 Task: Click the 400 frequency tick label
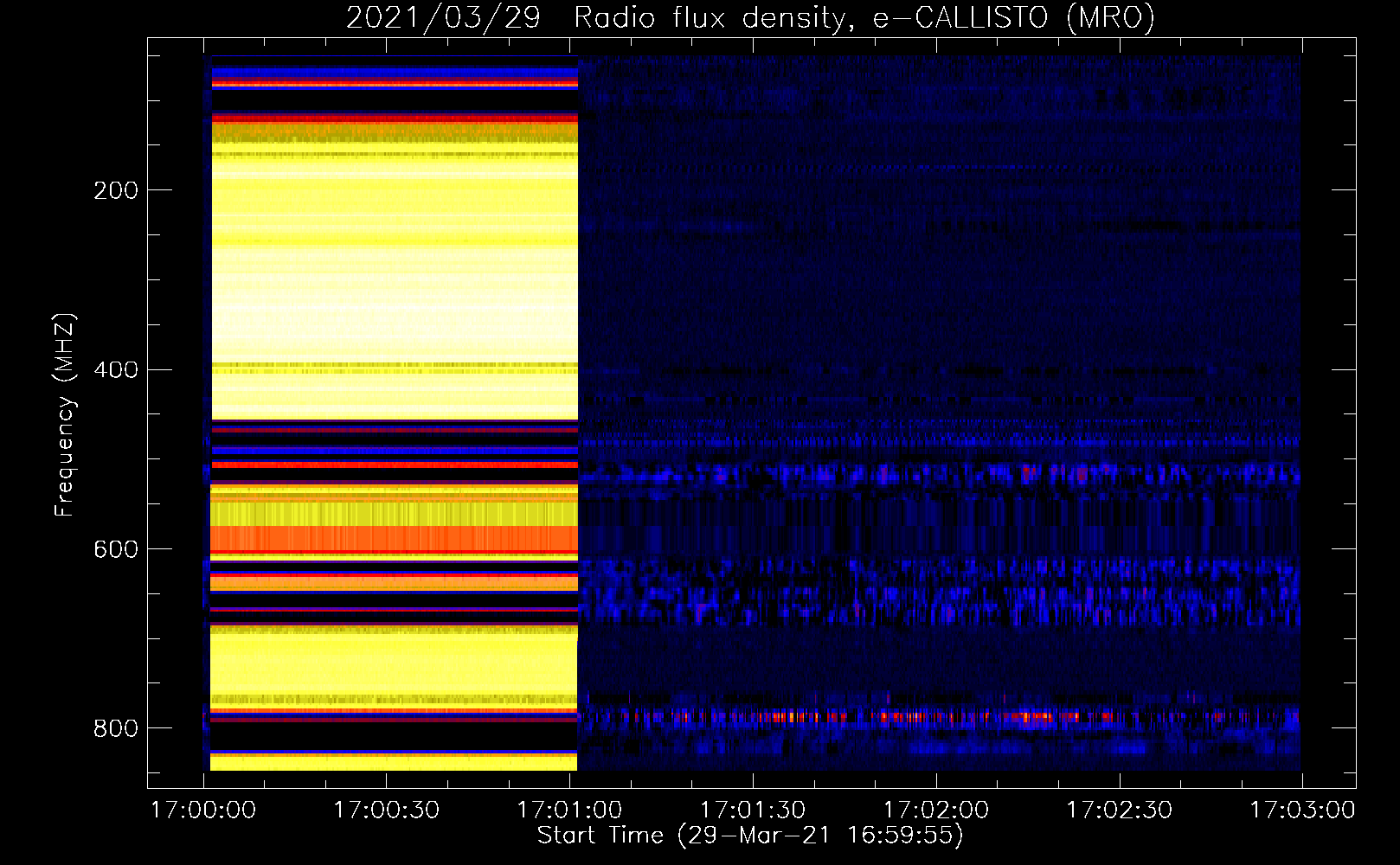(x=116, y=370)
